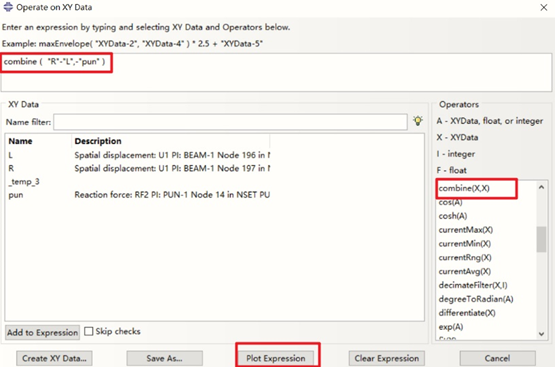This screenshot has height=367, width=555.
Task: Choose combine(X,X) operator
Action: (464, 188)
